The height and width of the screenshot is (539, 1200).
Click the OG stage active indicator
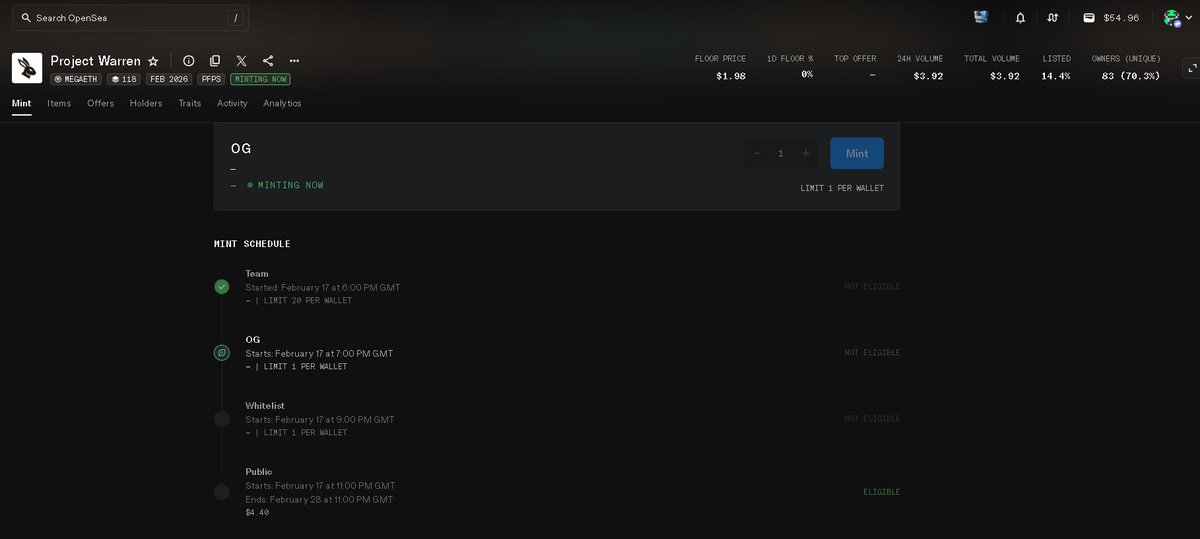pyautogui.click(x=222, y=353)
